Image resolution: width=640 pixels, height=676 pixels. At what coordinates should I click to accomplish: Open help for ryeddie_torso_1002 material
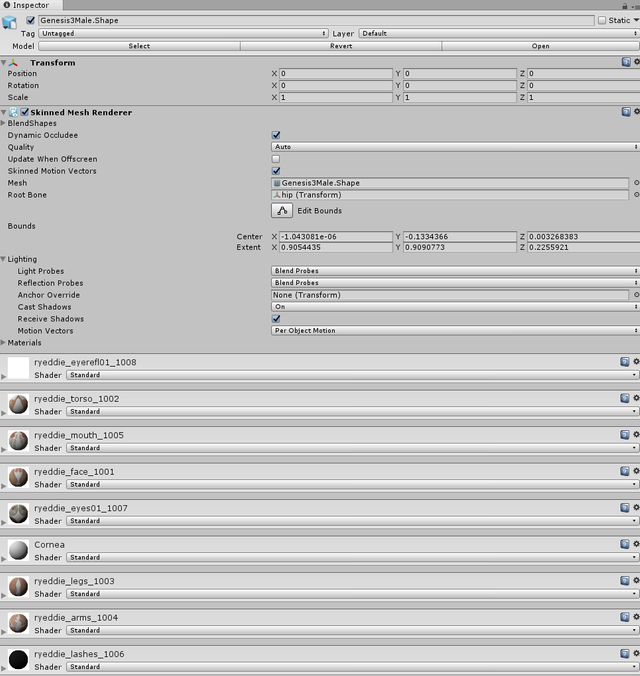pyautogui.click(x=624, y=398)
